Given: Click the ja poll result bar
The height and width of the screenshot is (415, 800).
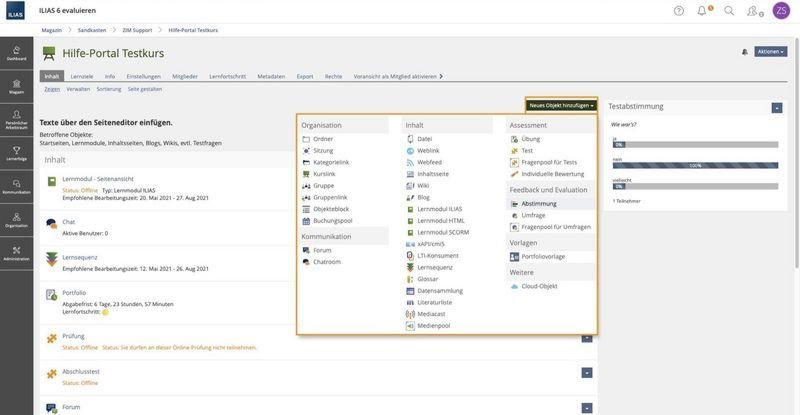Looking at the screenshot, I should coord(695,144).
